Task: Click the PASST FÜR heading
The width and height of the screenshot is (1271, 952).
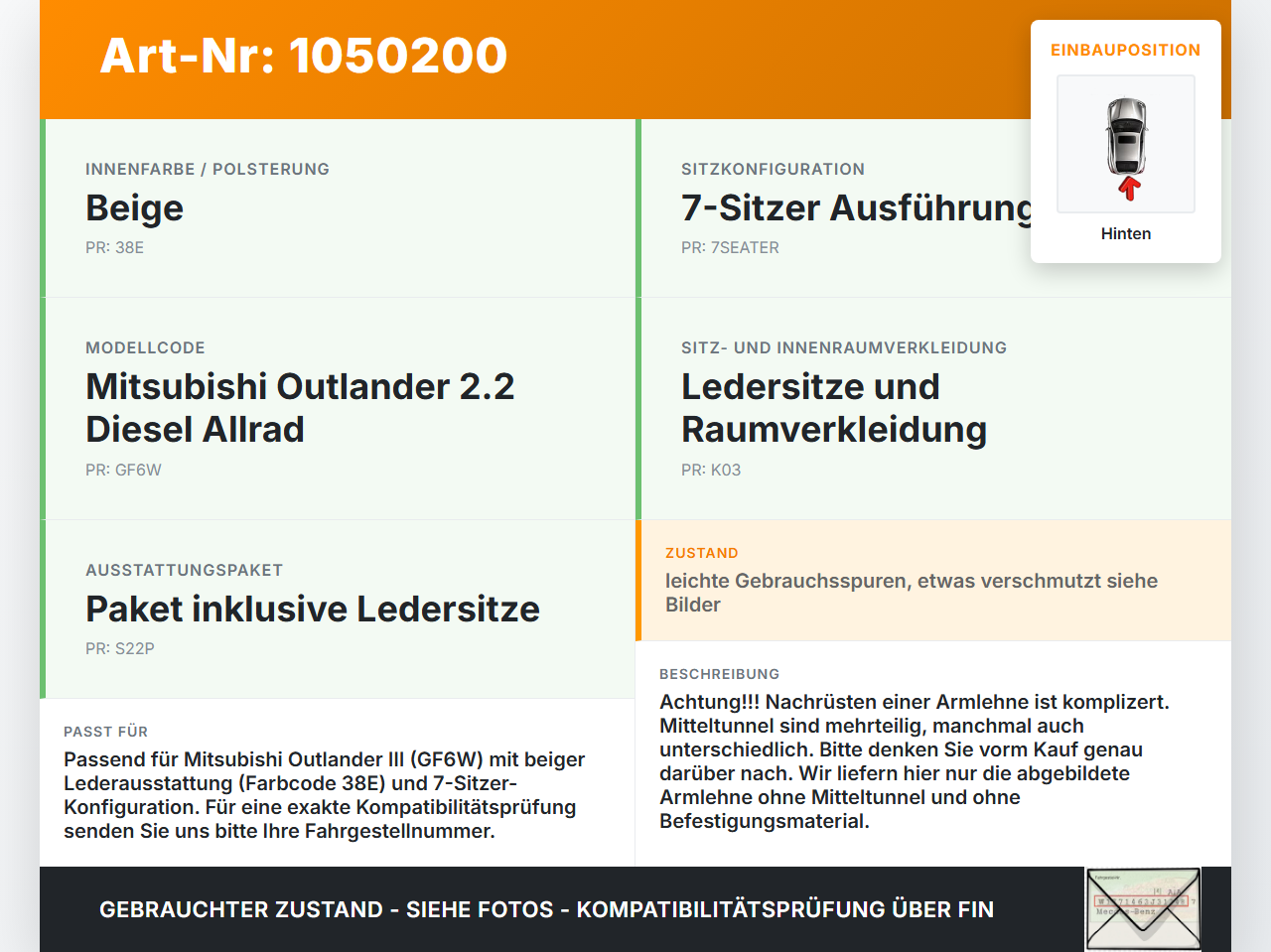Action: (105, 732)
